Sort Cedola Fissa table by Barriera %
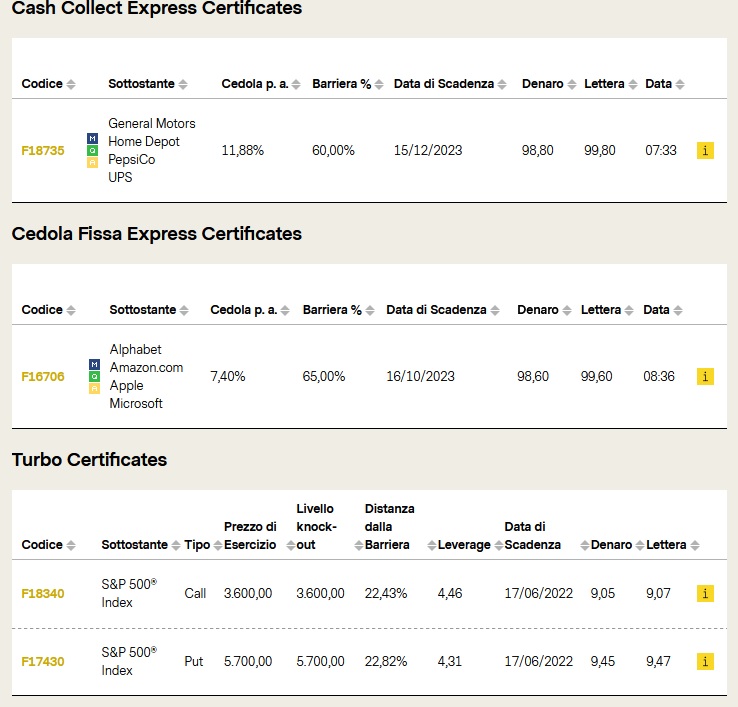Image resolution: width=738 pixels, height=707 pixels. pos(370,310)
